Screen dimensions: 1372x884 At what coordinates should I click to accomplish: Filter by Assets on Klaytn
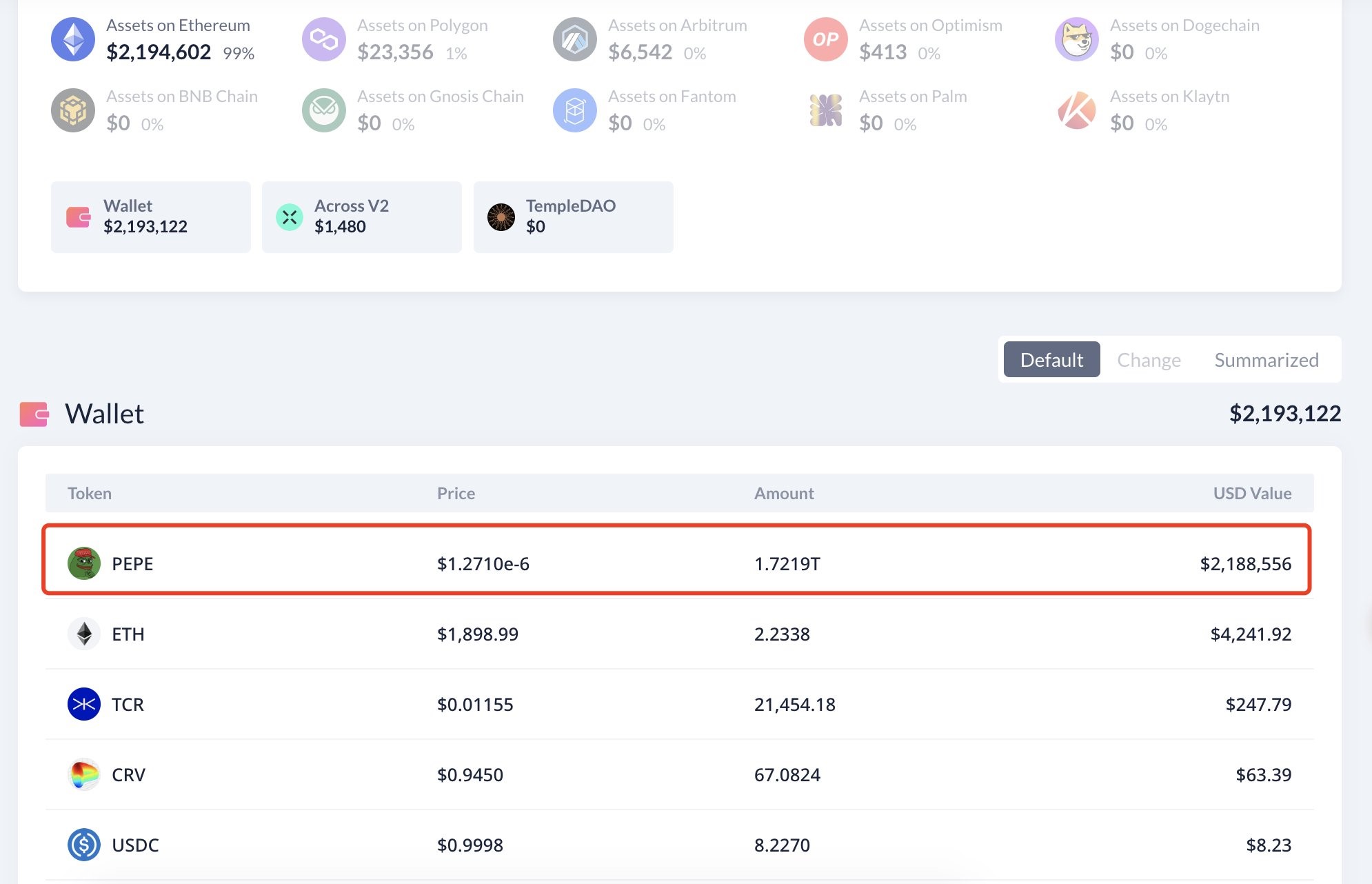click(x=1142, y=110)
